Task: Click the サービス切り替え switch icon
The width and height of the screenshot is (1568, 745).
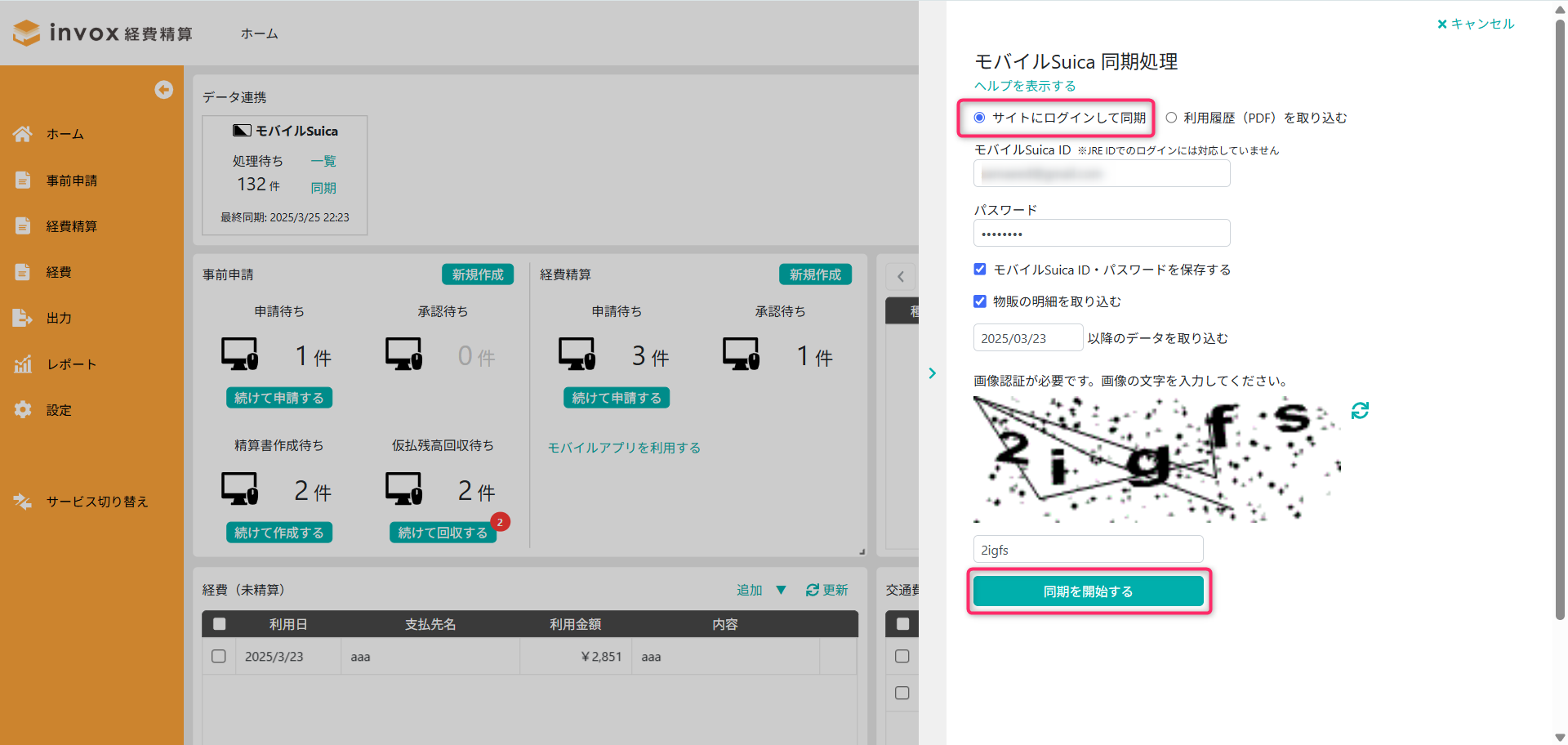Action: tap(23, 501)
